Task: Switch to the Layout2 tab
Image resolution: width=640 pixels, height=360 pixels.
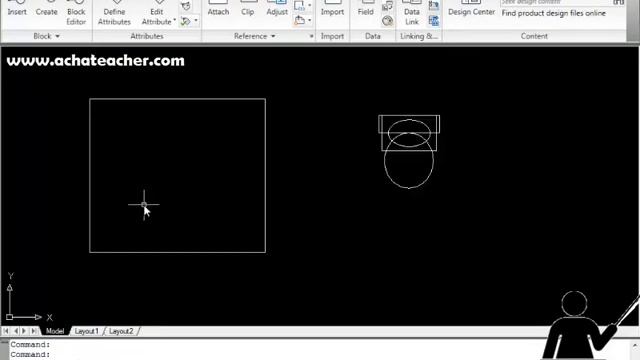Action: coord(121,331)
